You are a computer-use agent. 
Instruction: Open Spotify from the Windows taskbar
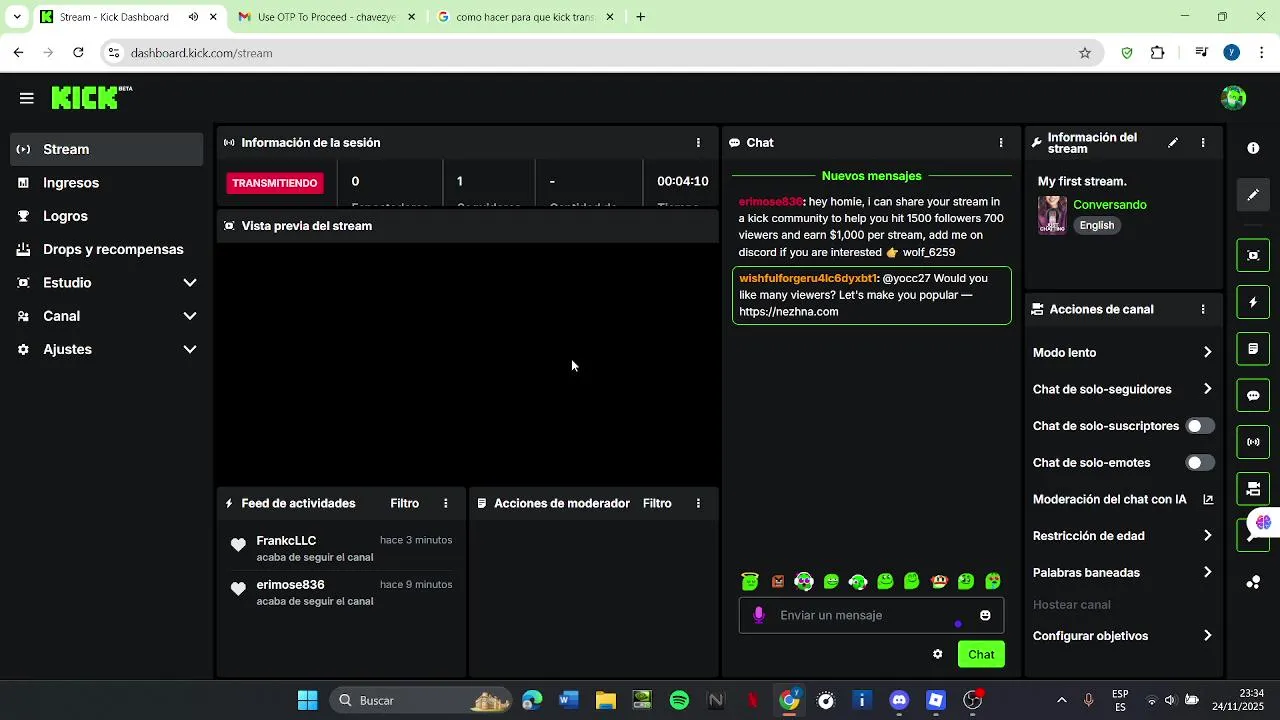point(679,701)
